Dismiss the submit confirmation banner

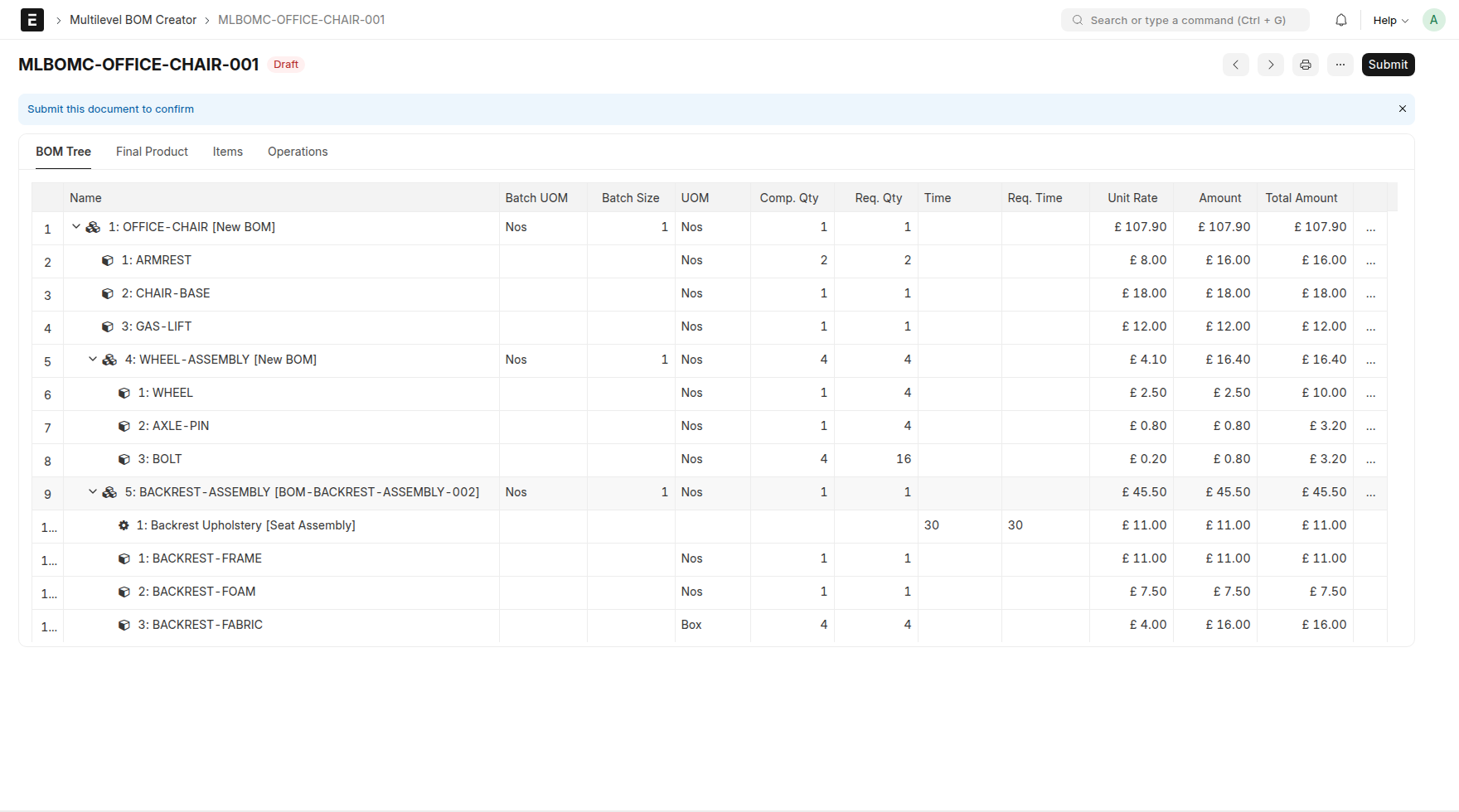coord(1402,109)
